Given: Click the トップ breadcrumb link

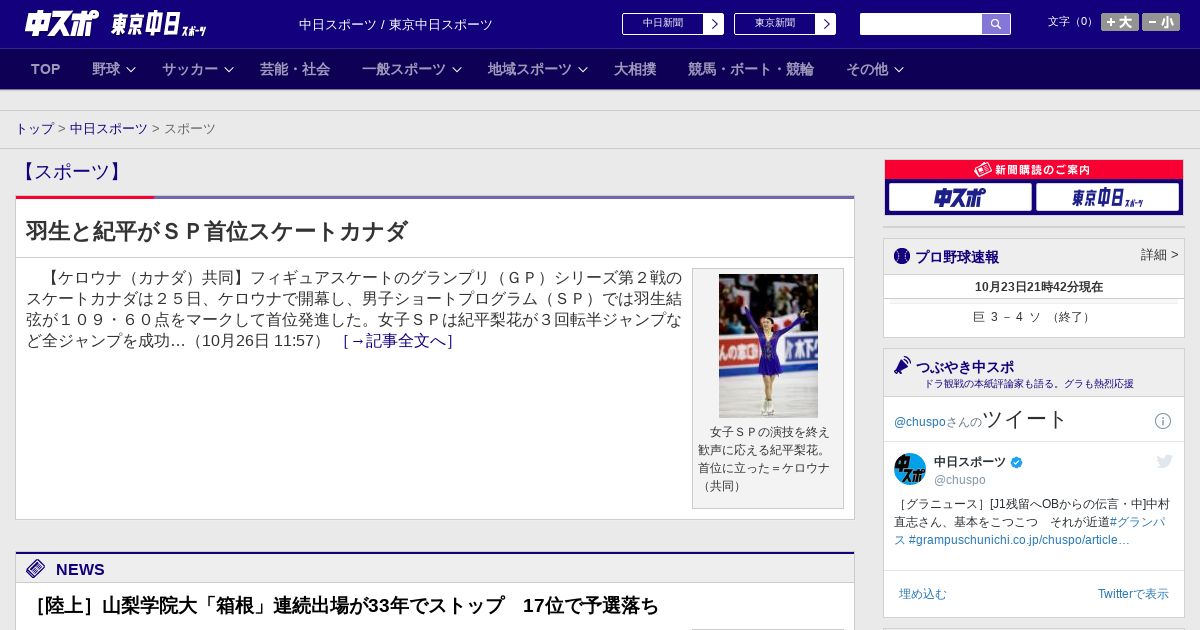Looking at the screenshot, I should pyautogui.click(x=35, y=129).
